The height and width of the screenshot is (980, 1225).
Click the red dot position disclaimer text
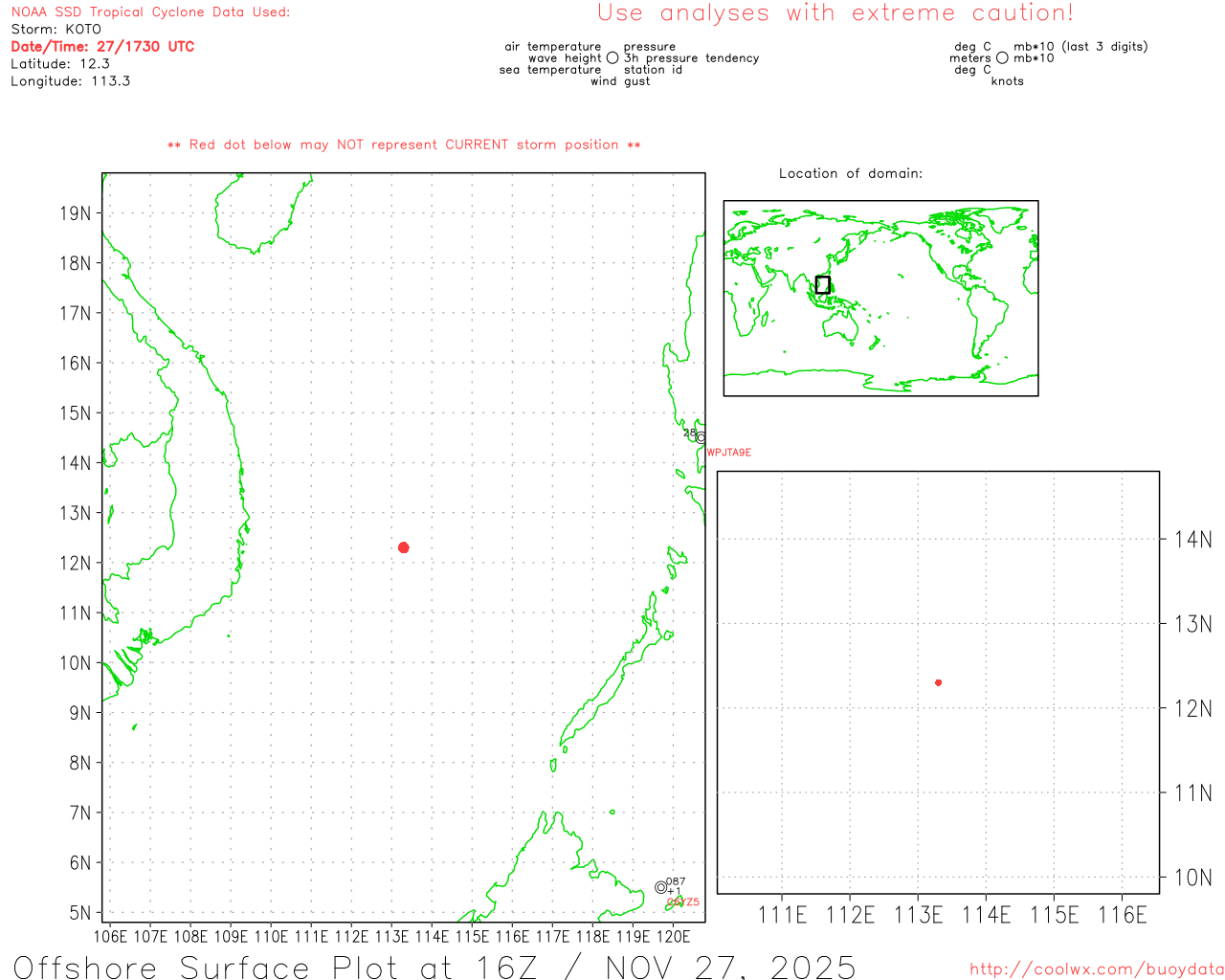[x=403, y=145]
